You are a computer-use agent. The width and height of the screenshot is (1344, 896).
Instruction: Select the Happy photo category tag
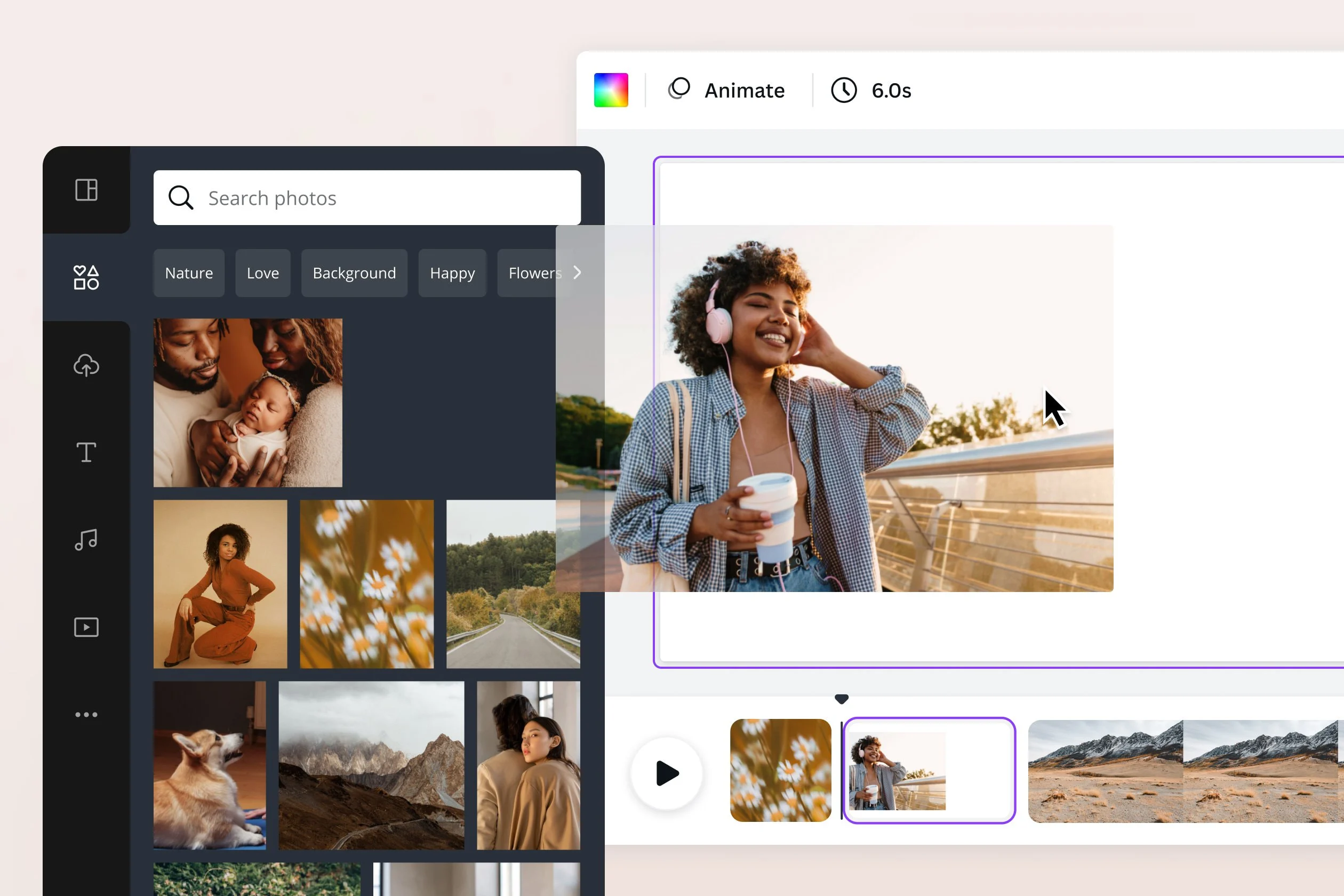point(452,272)
